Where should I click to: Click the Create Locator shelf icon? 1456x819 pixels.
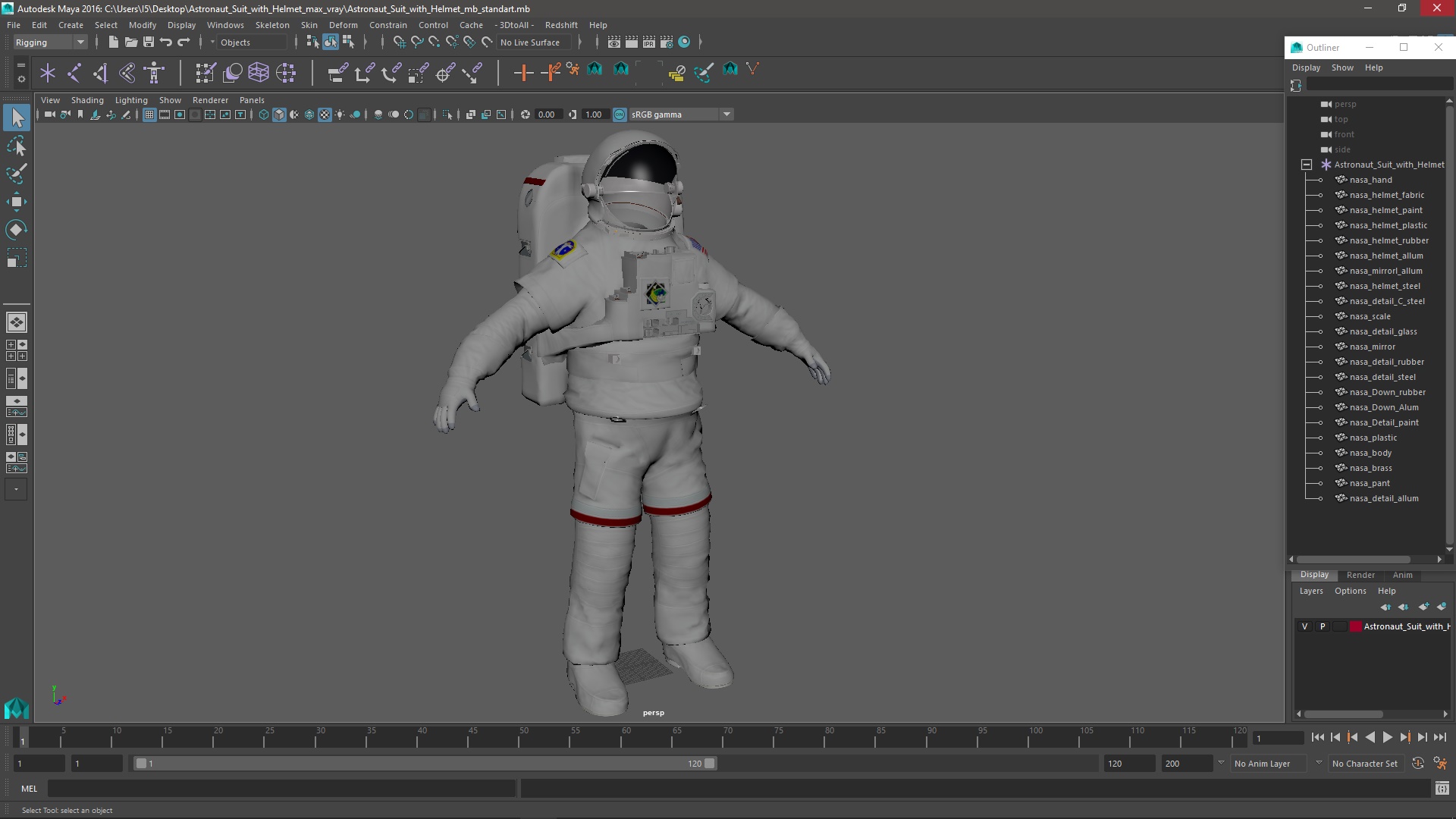(48, 73)
